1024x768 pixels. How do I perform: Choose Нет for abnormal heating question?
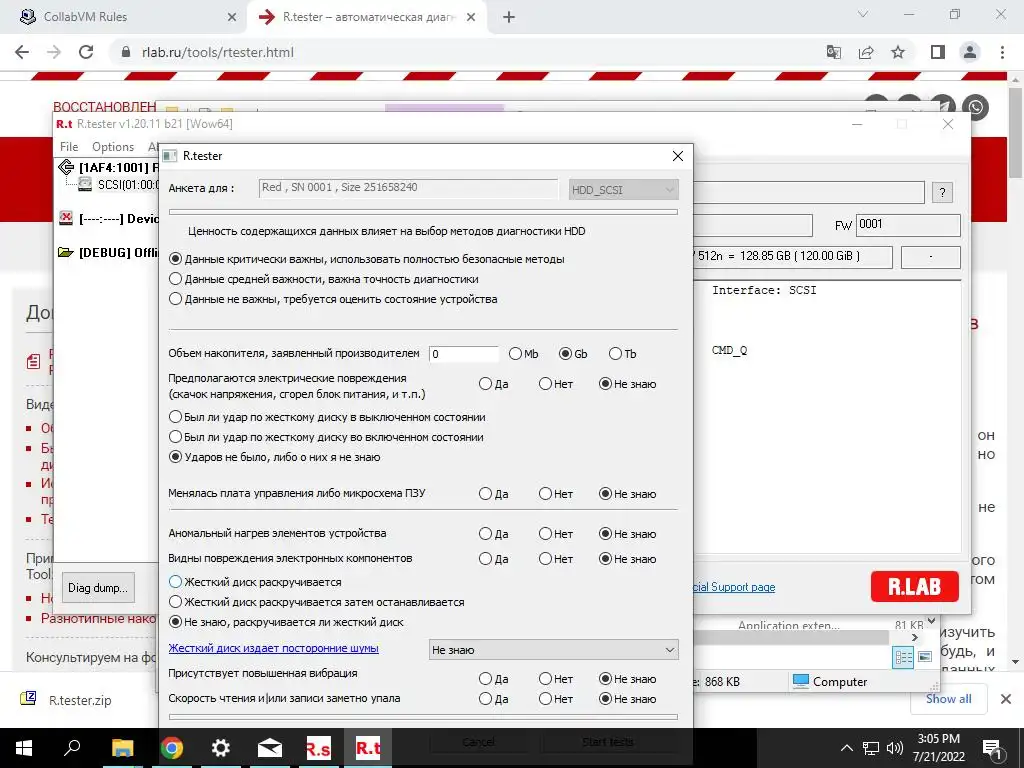[545, 534]
